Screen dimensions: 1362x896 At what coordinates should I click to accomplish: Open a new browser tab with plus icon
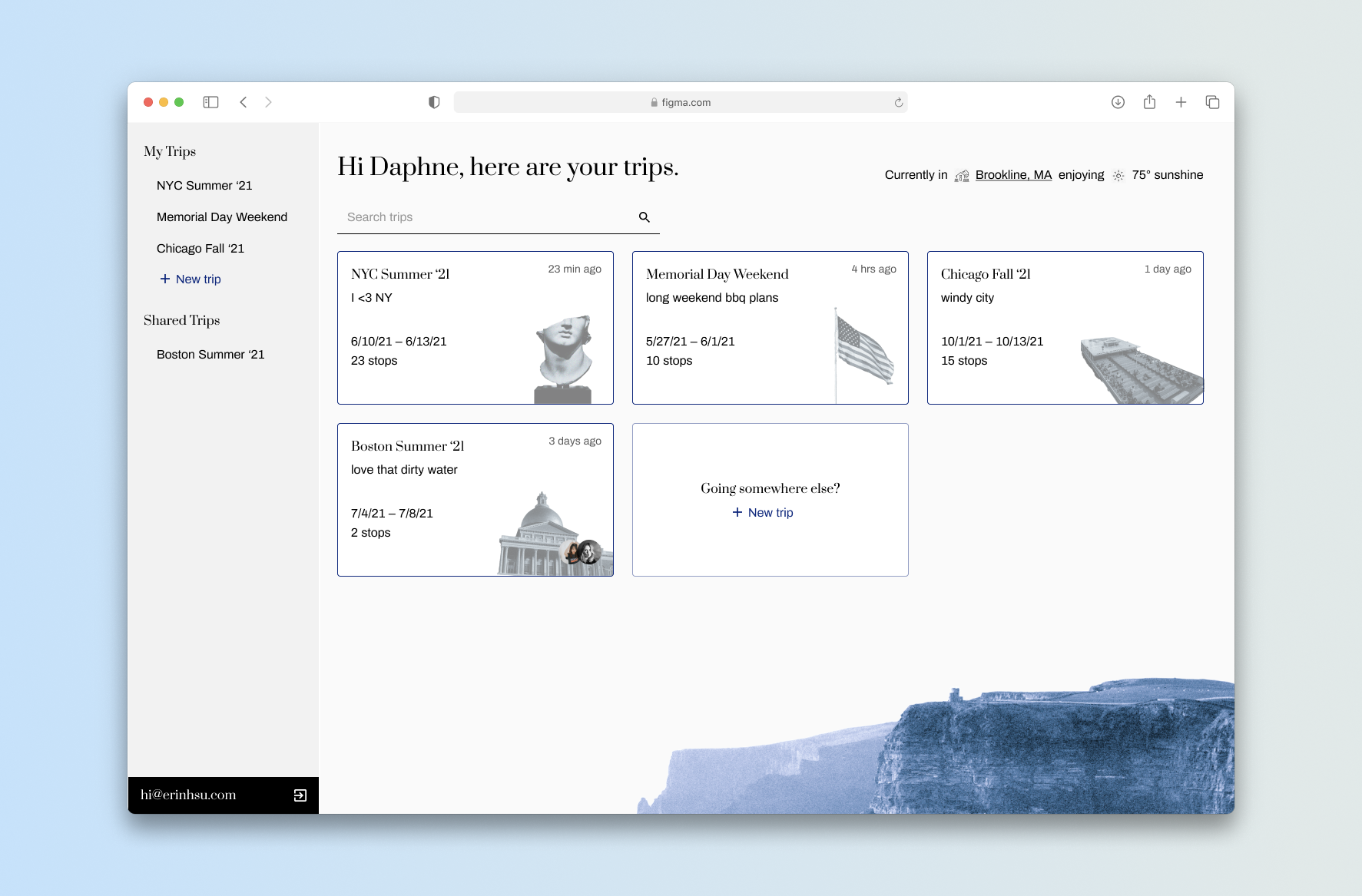(1181, 102)
